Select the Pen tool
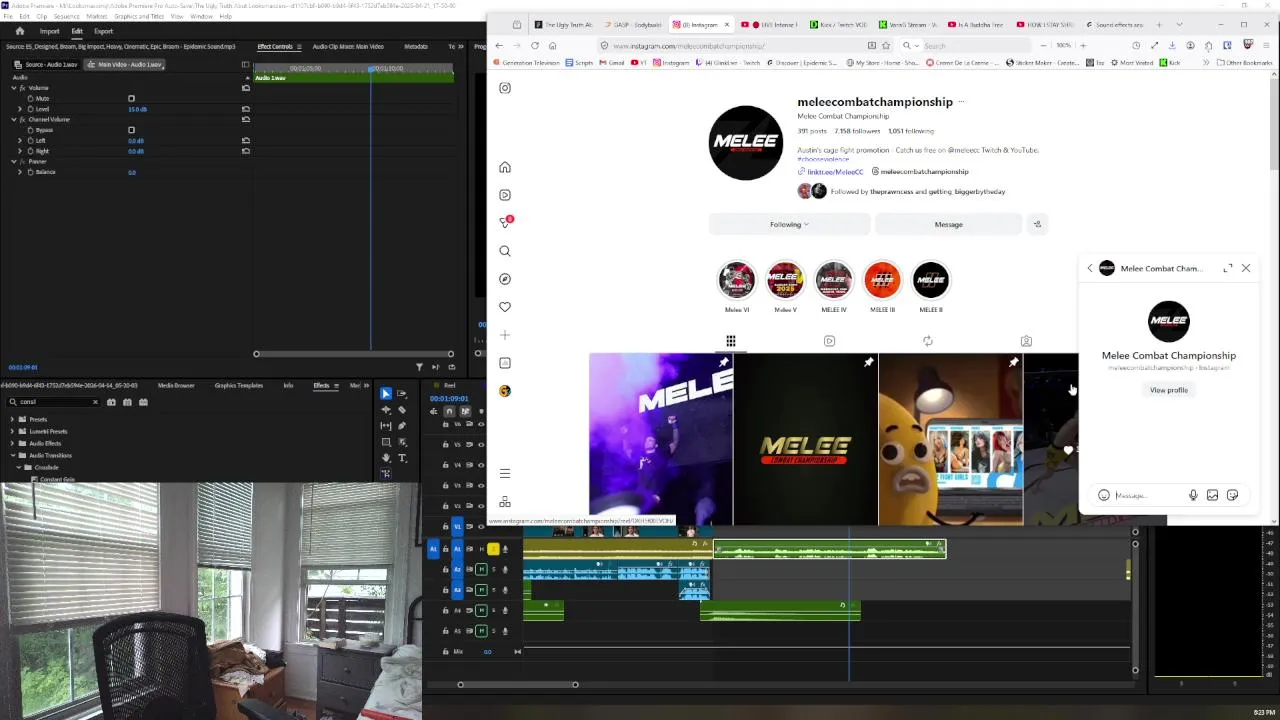Viewport: 1280px width, 720px height. 402,426
